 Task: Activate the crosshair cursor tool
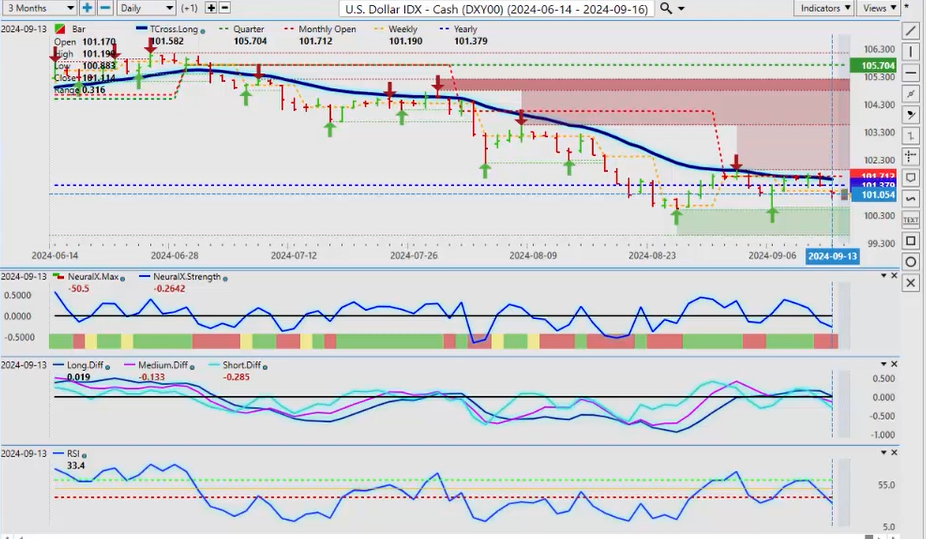click(x=911, y=157)
